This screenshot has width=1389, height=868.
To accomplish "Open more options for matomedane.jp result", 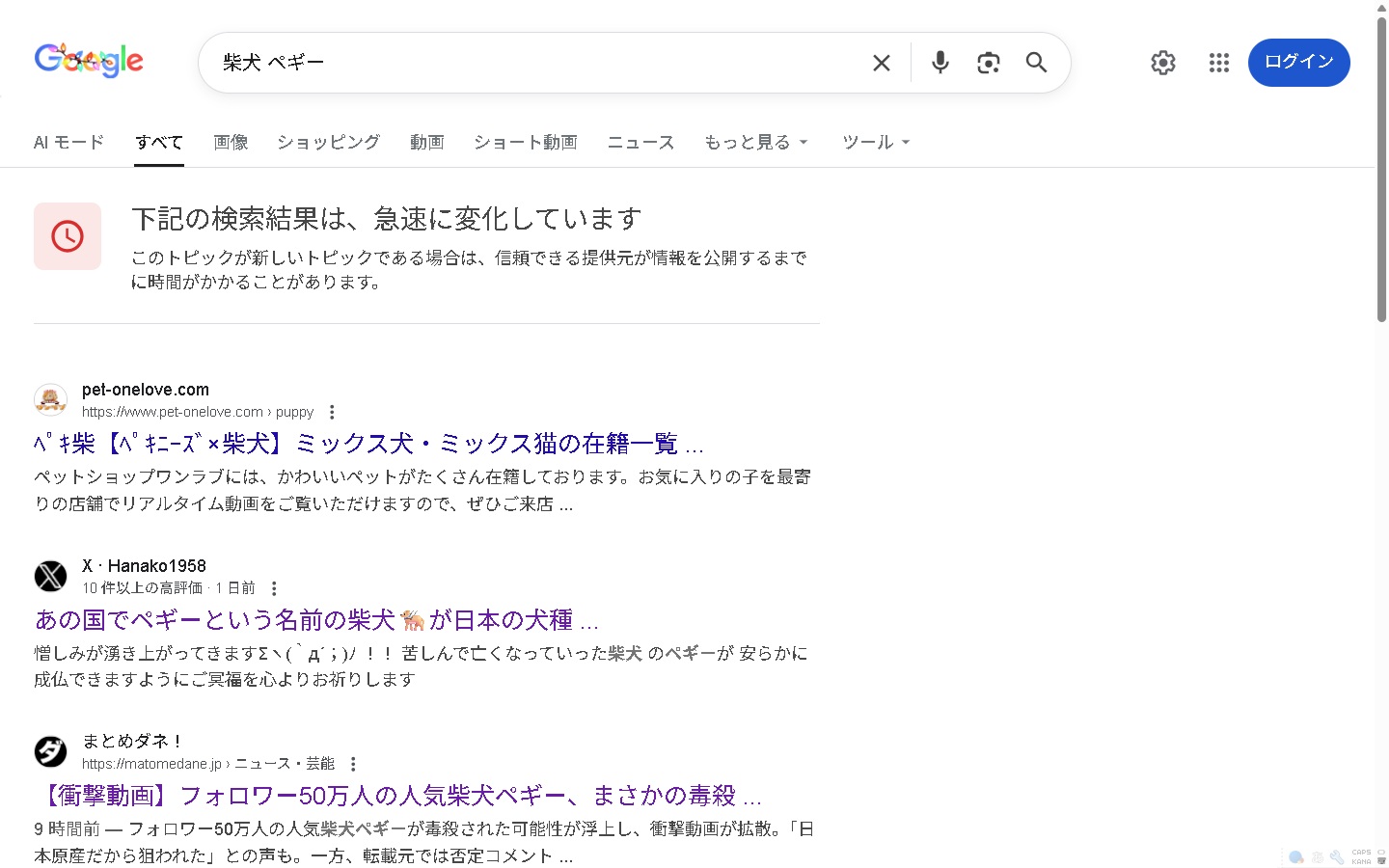I will click(353, 764).
